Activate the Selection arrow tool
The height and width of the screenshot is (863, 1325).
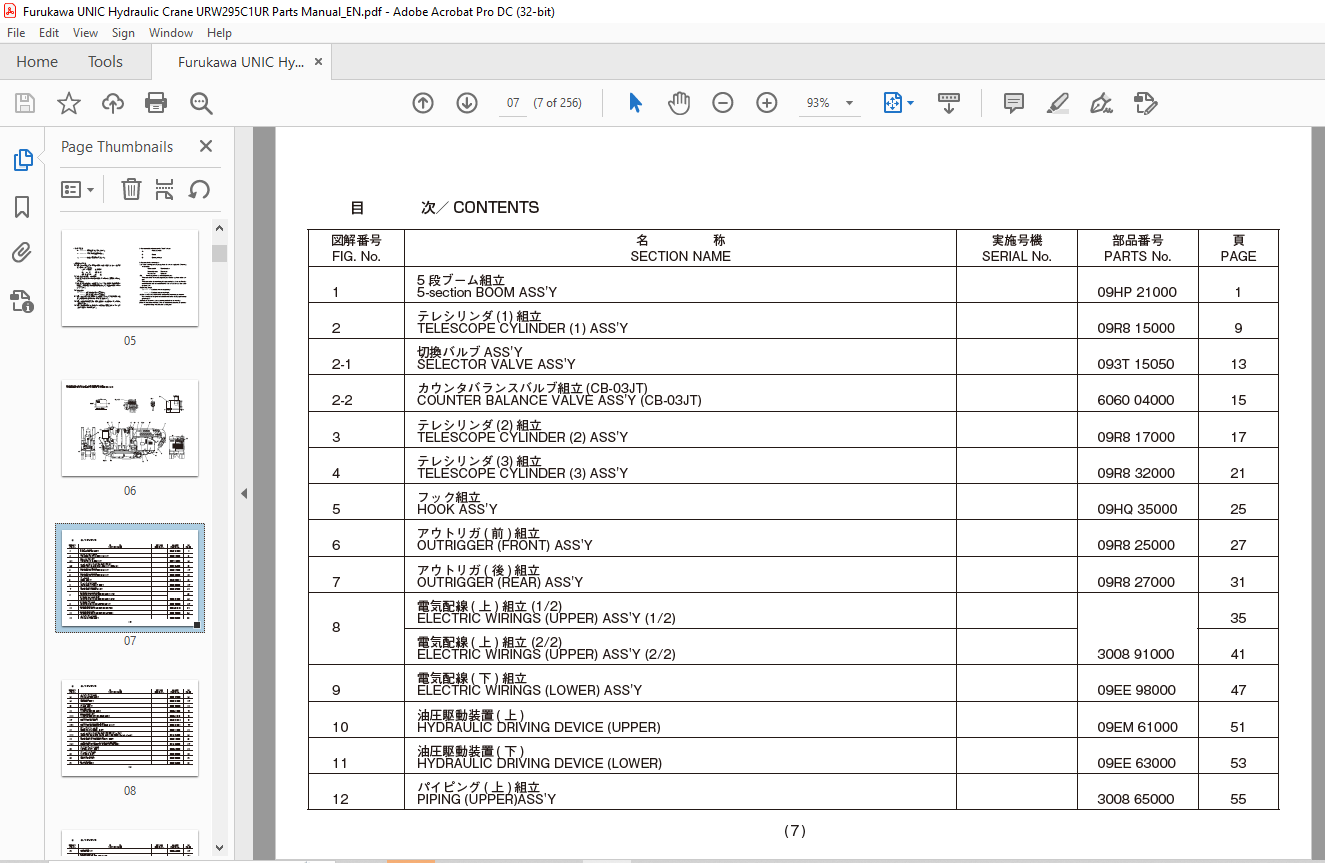pyautogui.click(x=635, y=103)
